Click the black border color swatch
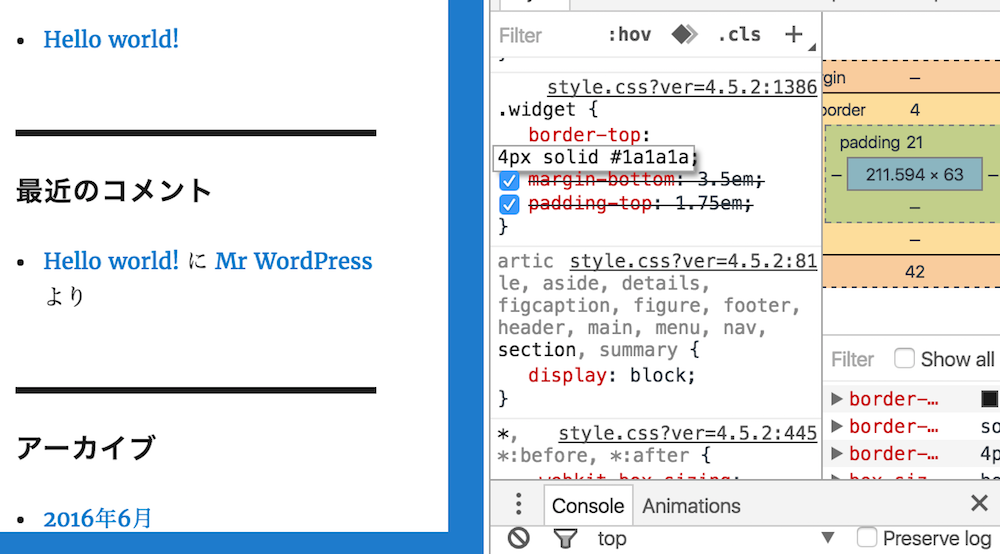 pos(989,399)
